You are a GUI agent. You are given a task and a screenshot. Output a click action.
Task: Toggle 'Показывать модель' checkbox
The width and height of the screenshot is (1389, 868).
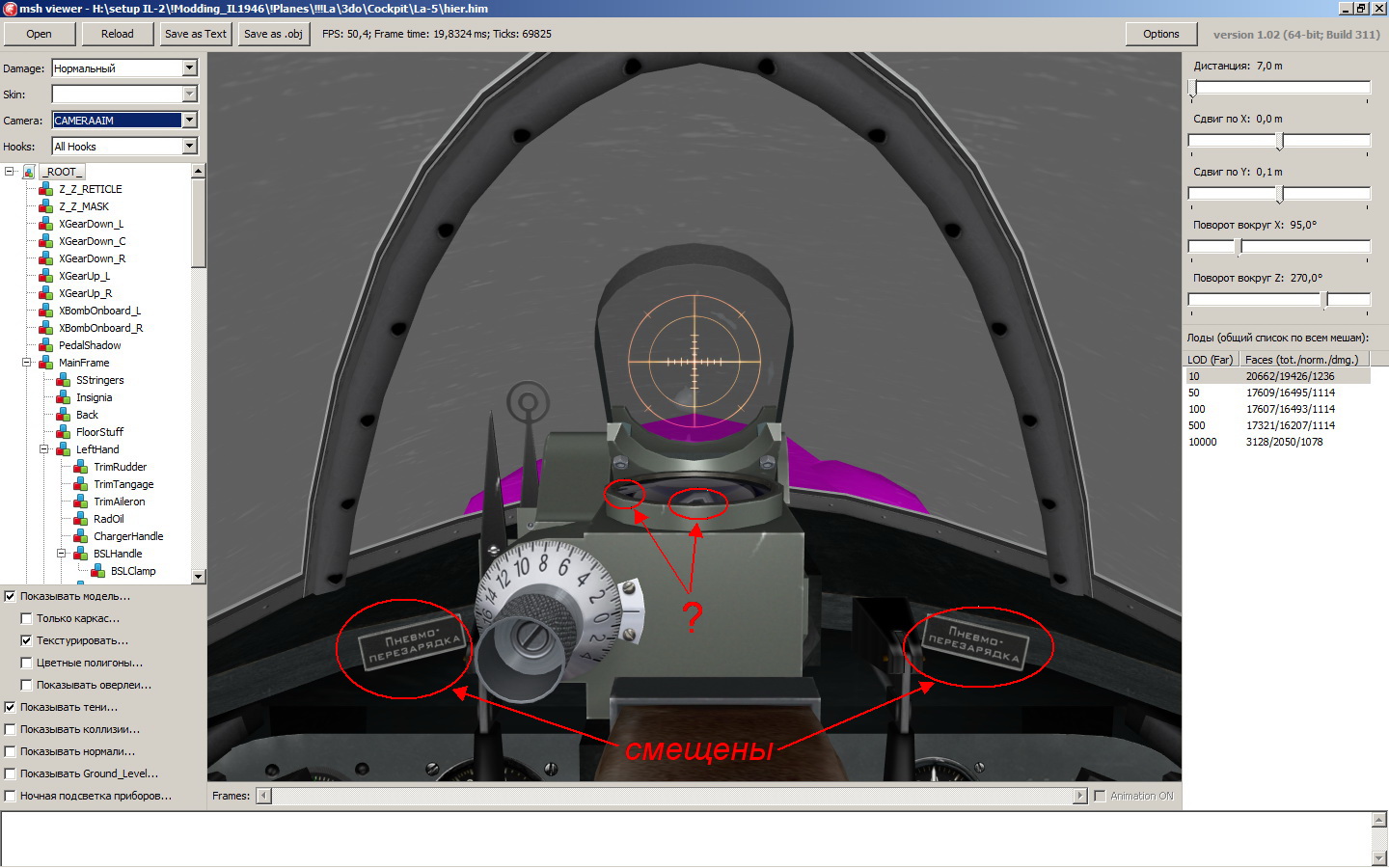coord(10,596)
